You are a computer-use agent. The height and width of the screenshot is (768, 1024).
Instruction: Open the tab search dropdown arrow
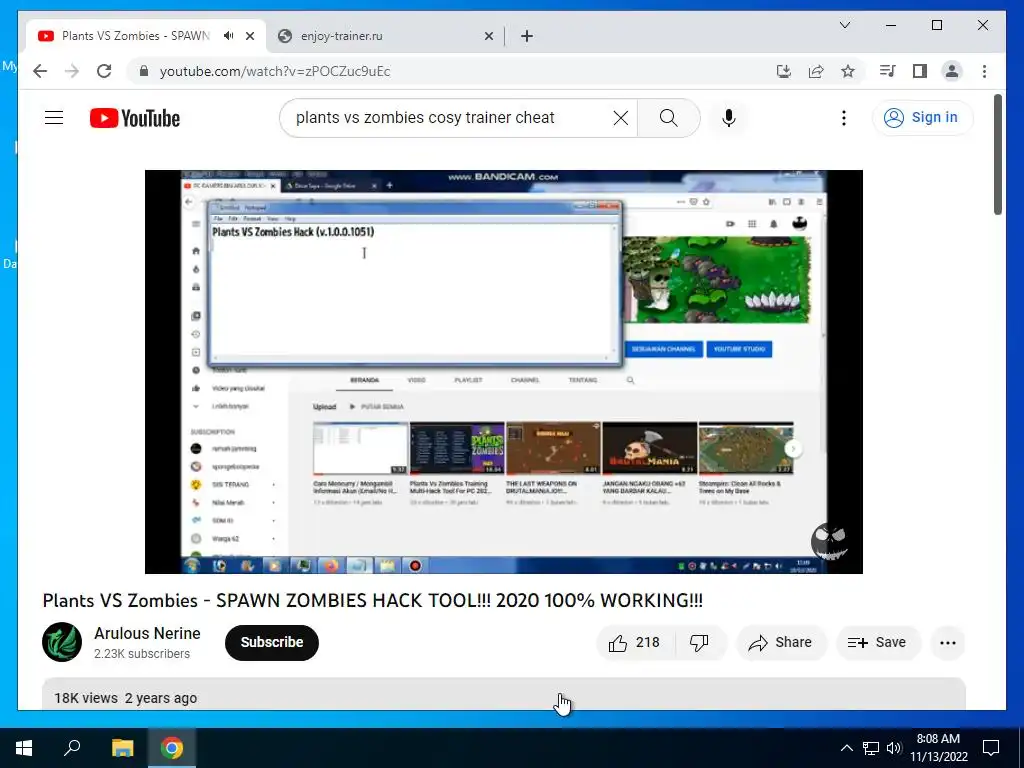pyautogui.click(x=844, y=25)
